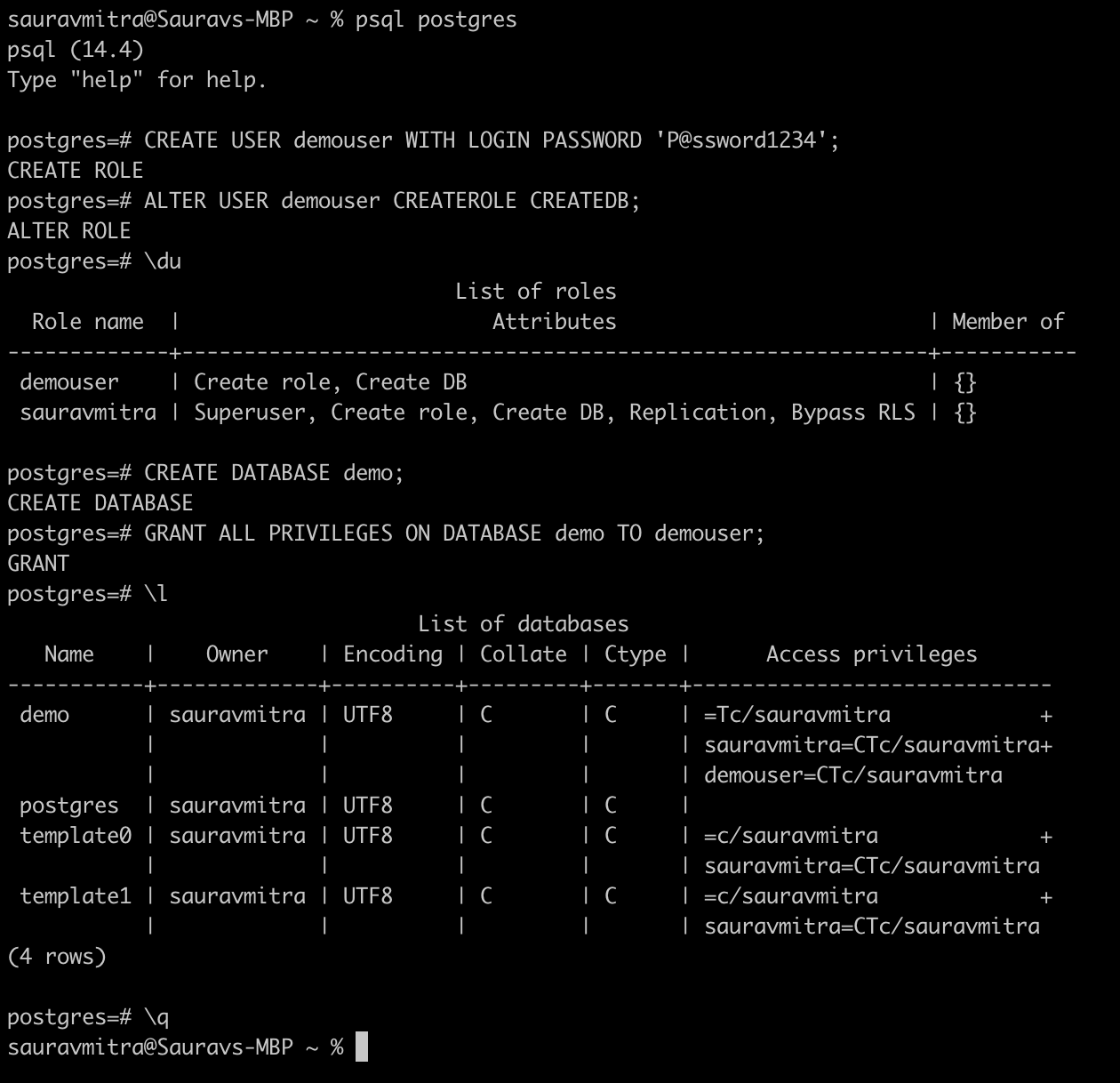Click the 'psql (14.4)' version line
Viewport: 1120px width, 1083px height.
coord(76,50)
